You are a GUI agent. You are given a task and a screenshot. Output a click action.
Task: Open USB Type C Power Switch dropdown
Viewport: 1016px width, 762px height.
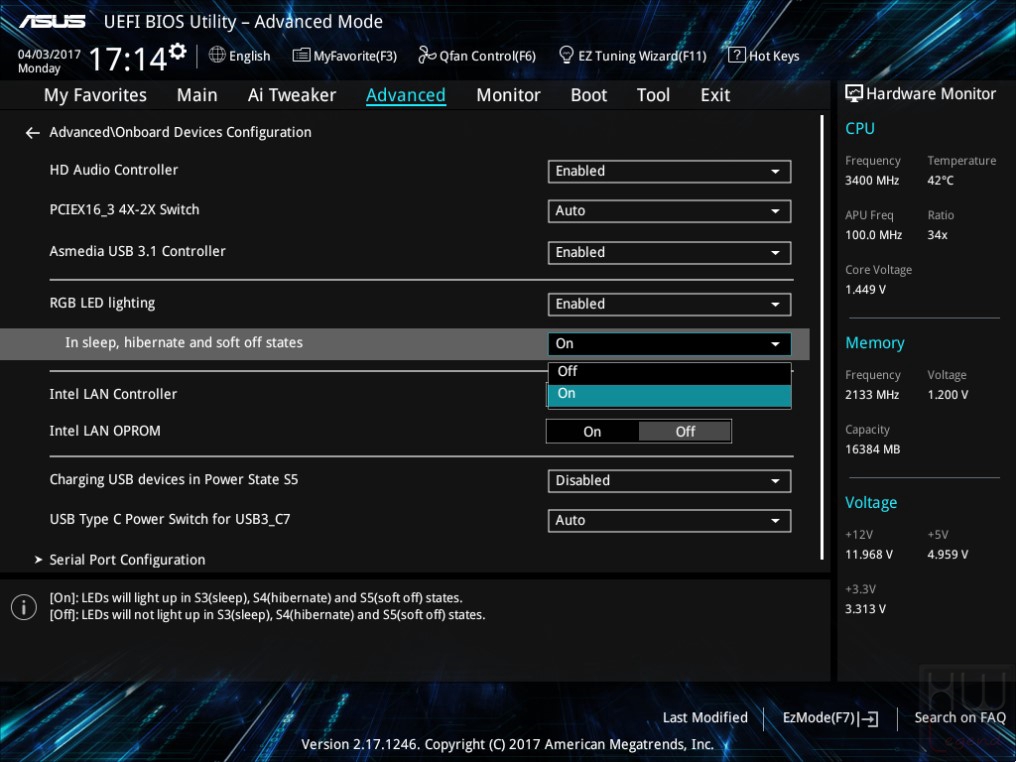pyautogui.click(x=669, y=520)
